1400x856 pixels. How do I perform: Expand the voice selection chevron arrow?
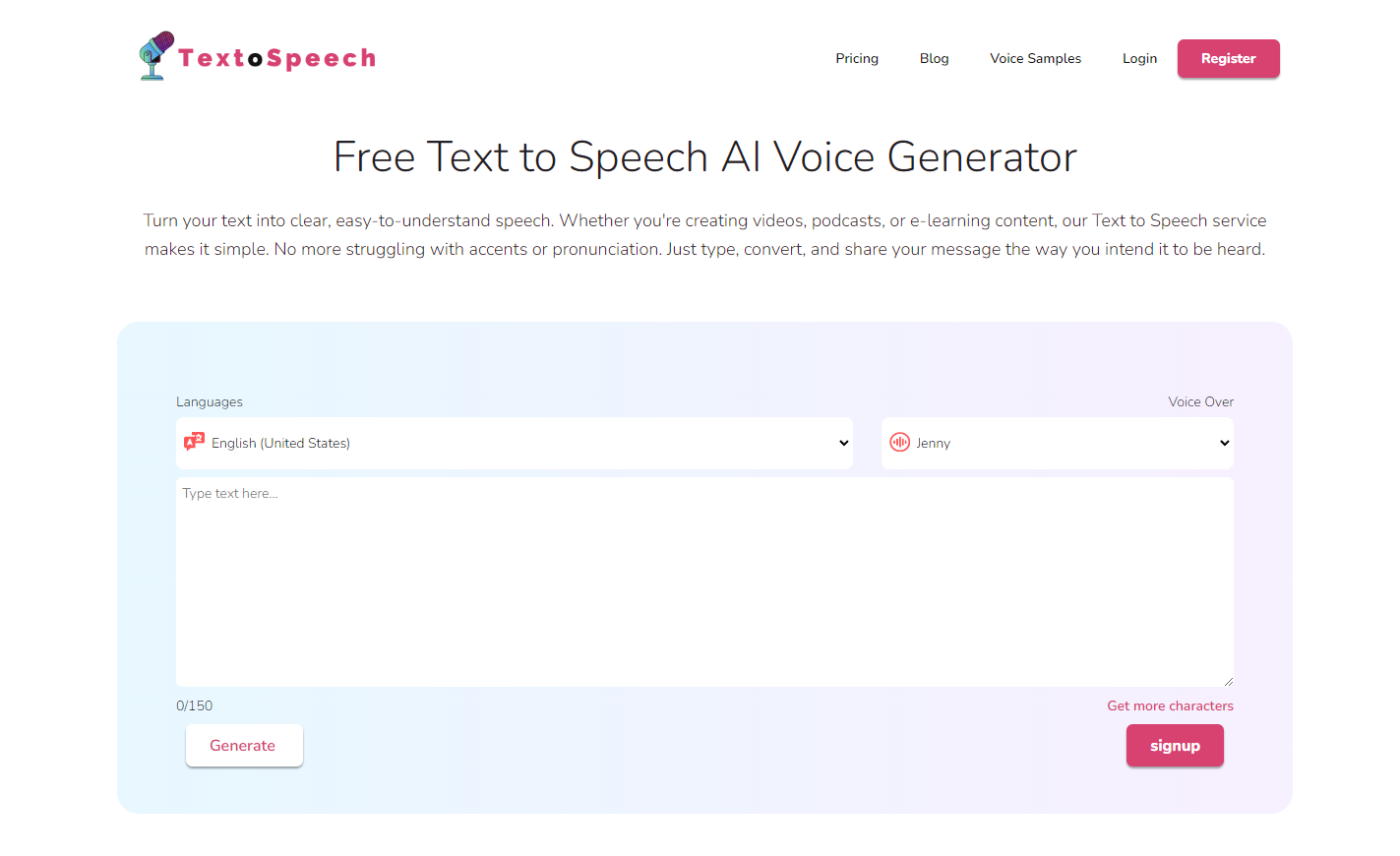[x=1223, y=443]
